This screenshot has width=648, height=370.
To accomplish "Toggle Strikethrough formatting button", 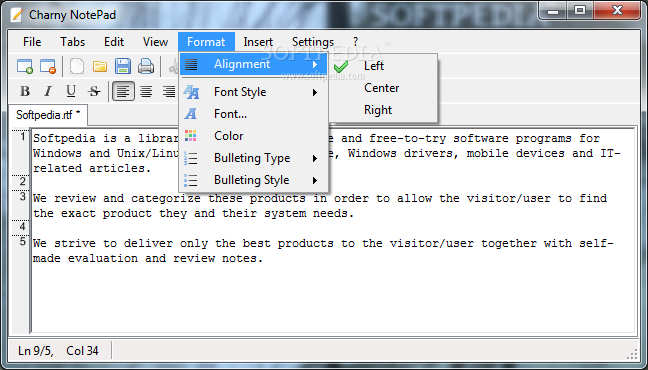I will pos(94,91).
